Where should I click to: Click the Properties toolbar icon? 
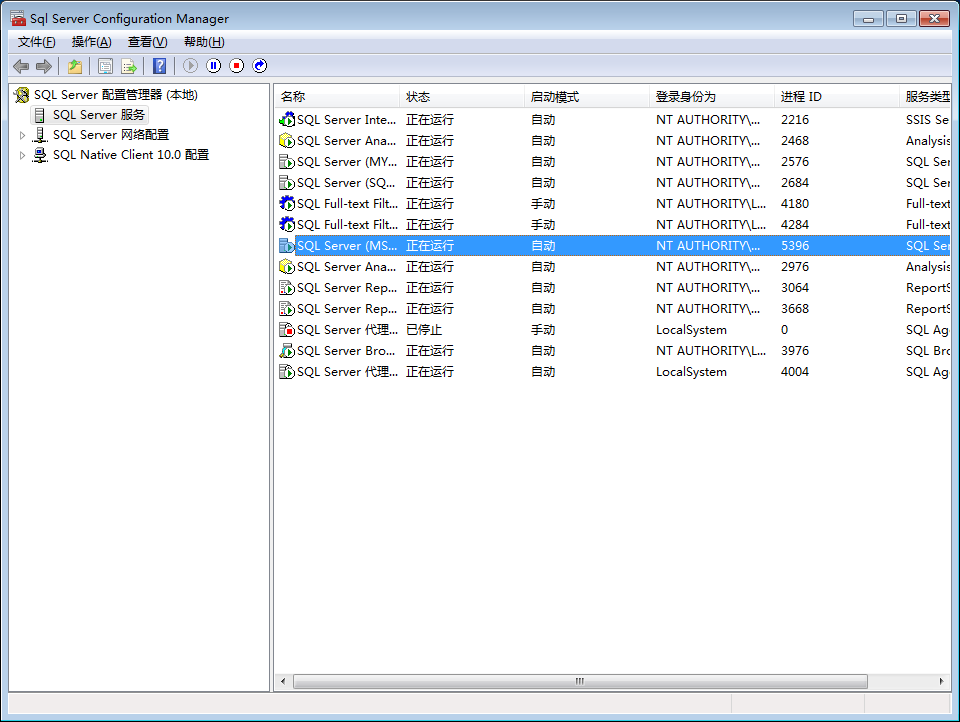tap(105, 66)
